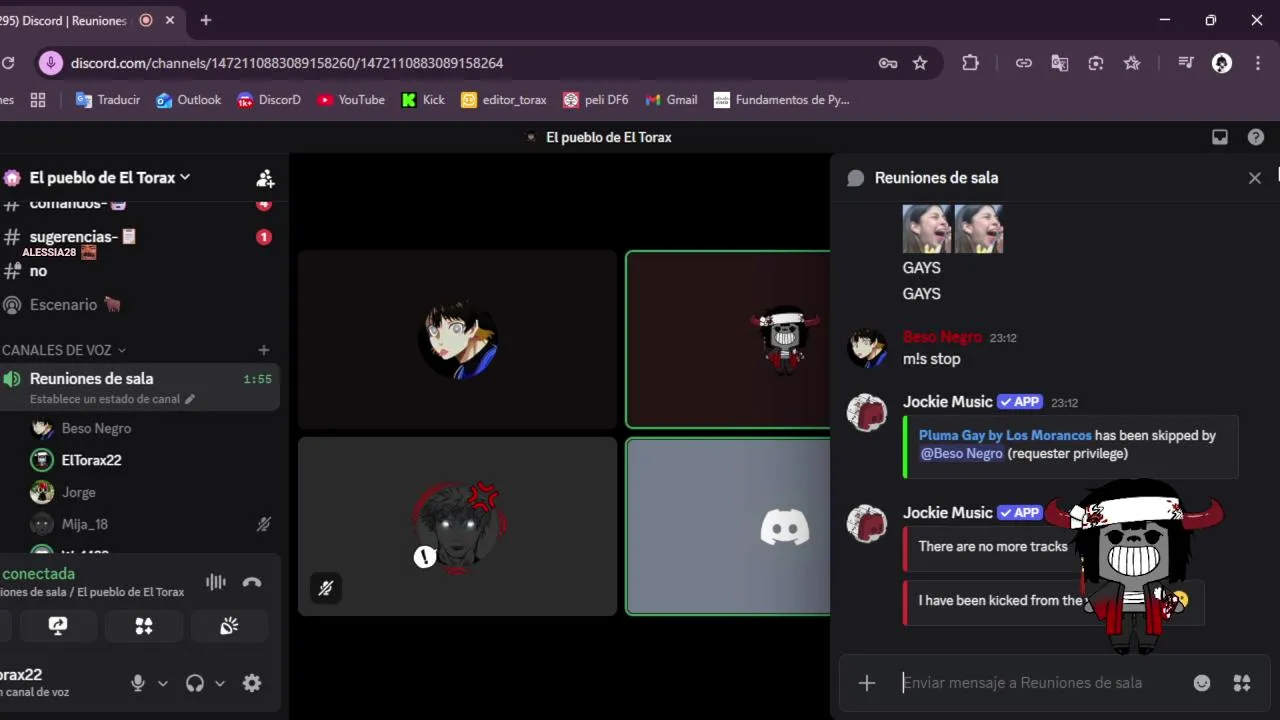1280x720 pixels.
Task: Click first crying emoji image in chat
Action: coord(927,229)
